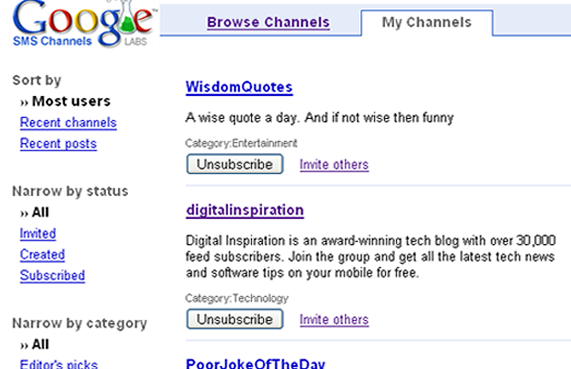
Task: Click the Narrow by category heading
Action: click(x=80, y=323)
